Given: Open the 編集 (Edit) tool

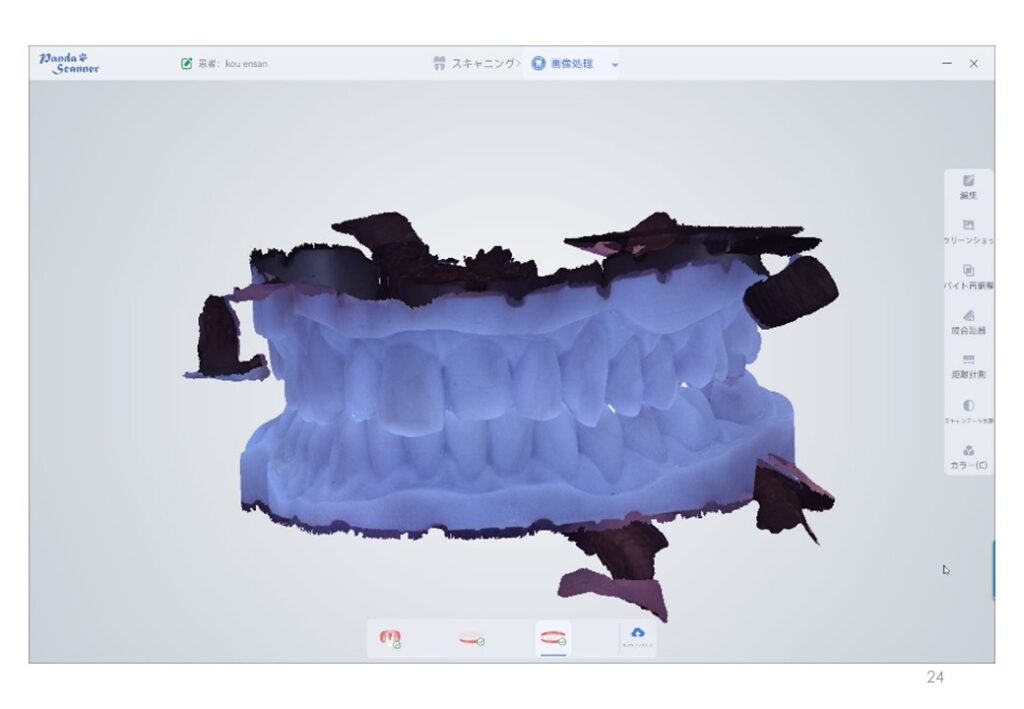Looking at the screenshot, I should (x=968, y=186).
